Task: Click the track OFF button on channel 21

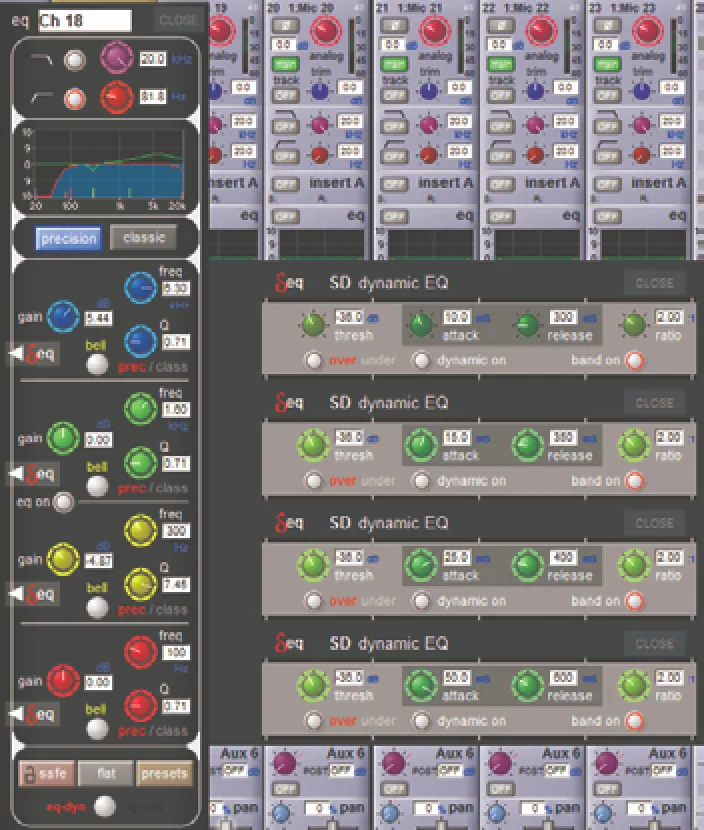Action: pyautogui.click(x=394, y=95)
